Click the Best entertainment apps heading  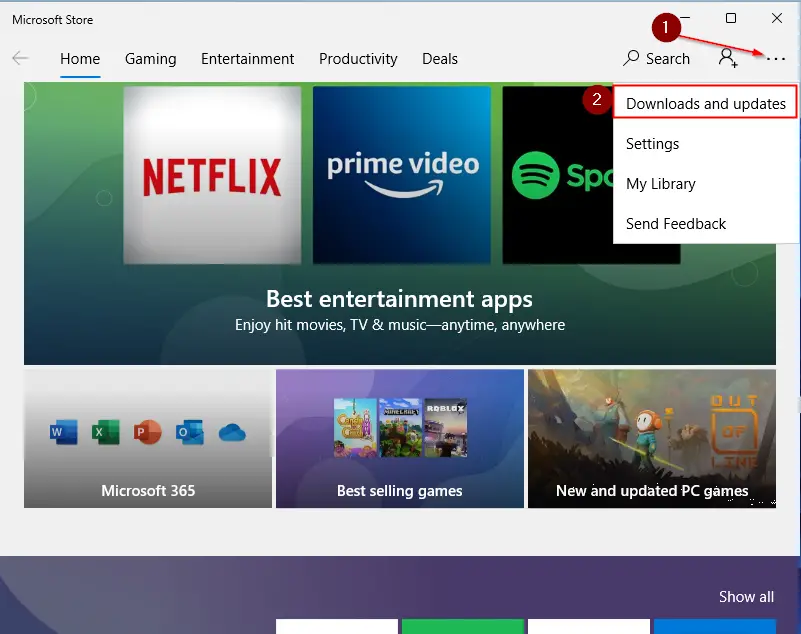point(399,299)
